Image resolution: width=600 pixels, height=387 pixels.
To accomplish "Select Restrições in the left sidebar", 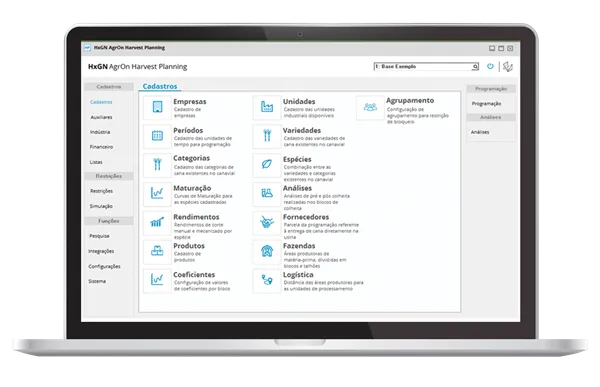I will (x=101, y=191).
